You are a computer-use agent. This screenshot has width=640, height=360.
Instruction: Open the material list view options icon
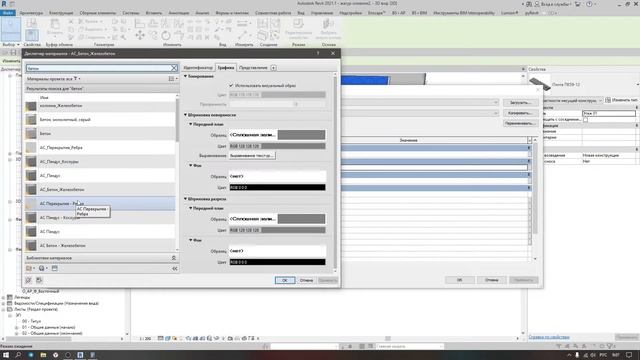click(173, 79)
